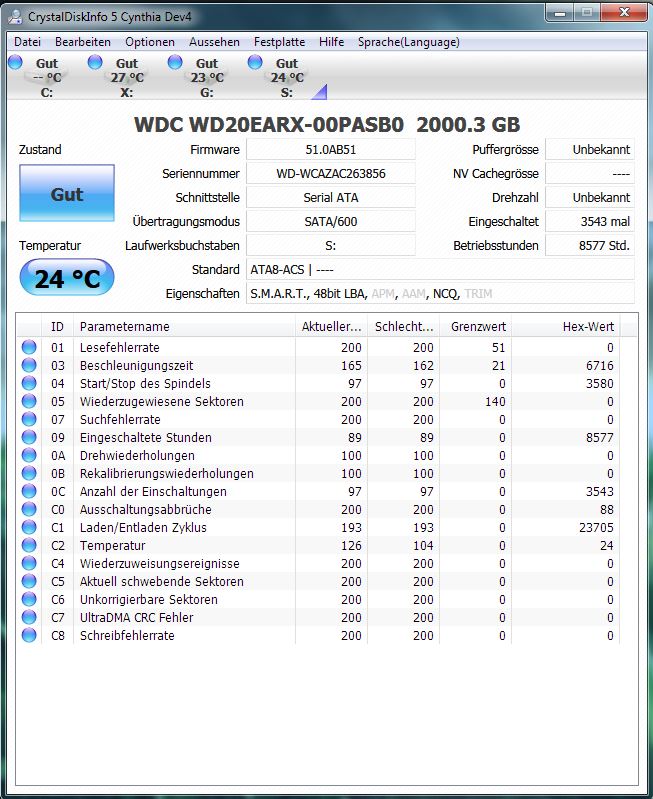Image resolution: width=653 pixels, height=799 pixels.
Task: Click status icon of Lesefehlerrate row
Action: [x=29, y=347]
